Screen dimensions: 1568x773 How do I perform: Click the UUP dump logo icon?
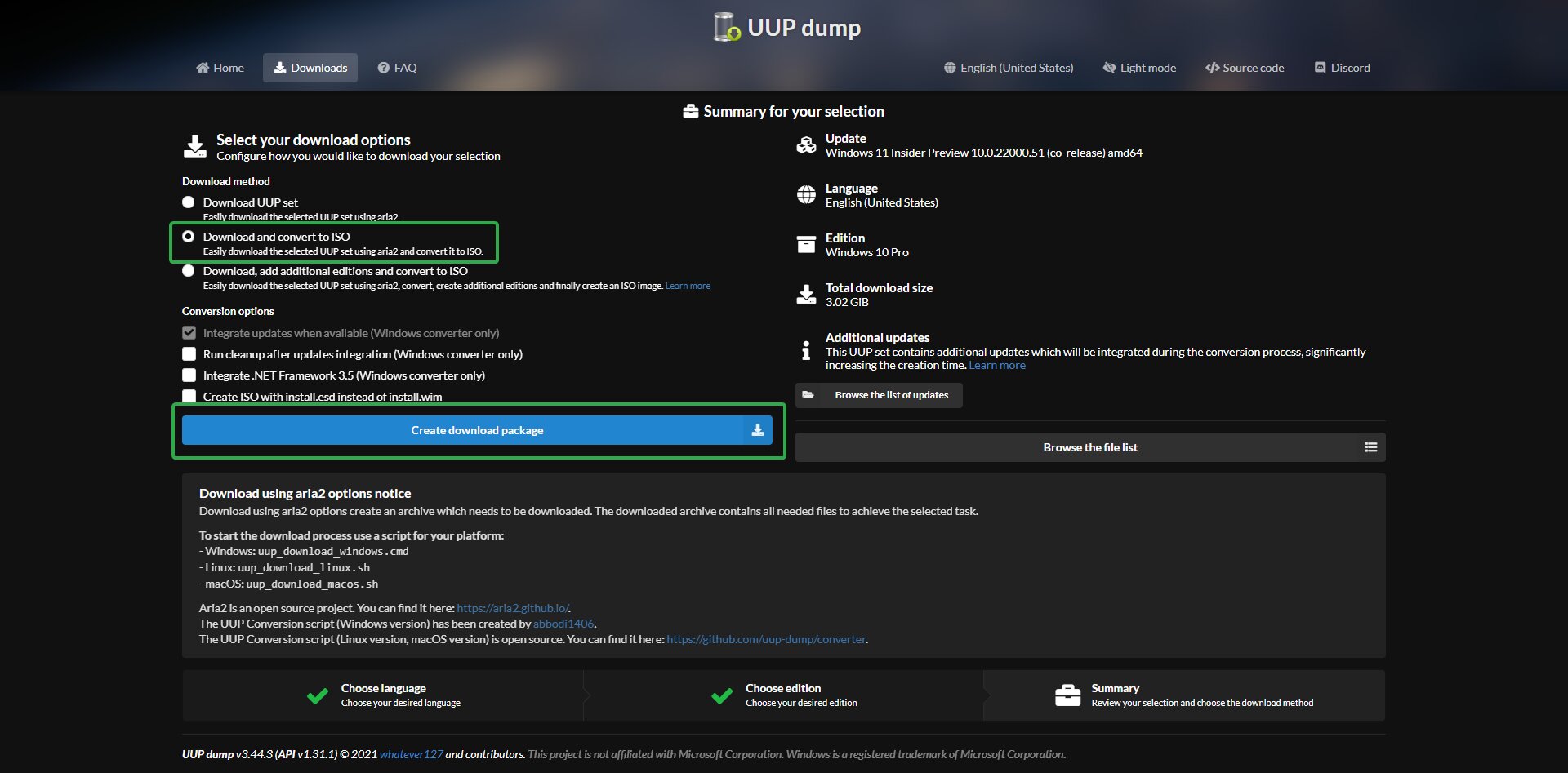pos(727,27)
